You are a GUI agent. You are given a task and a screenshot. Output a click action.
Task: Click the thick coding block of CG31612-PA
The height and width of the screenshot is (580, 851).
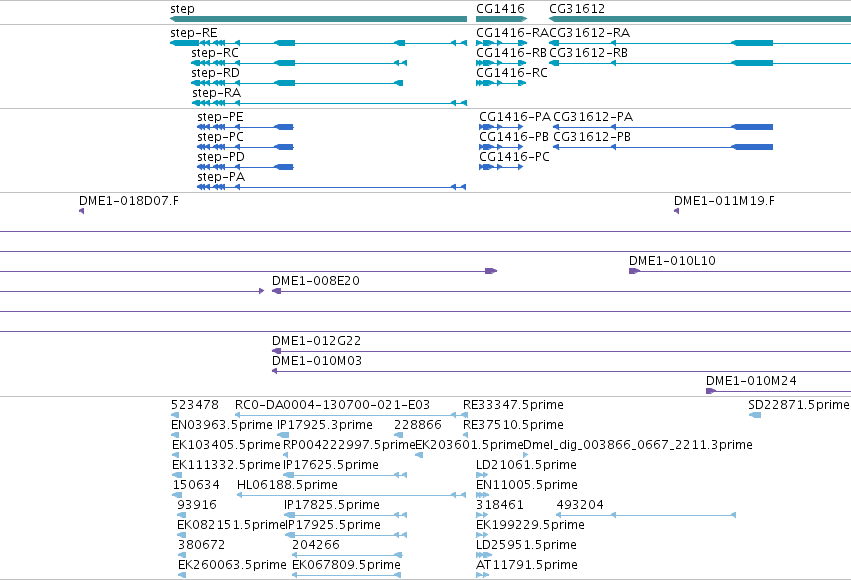point(752,127)
